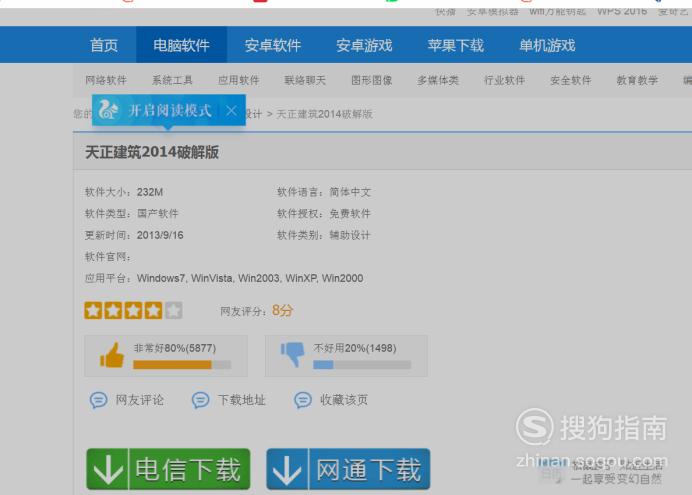Image resolution: width=692 pixels, height=495 pixels.
Task: Click the 天正建筑2014破解版 page title
Action: tap(152, 152)
